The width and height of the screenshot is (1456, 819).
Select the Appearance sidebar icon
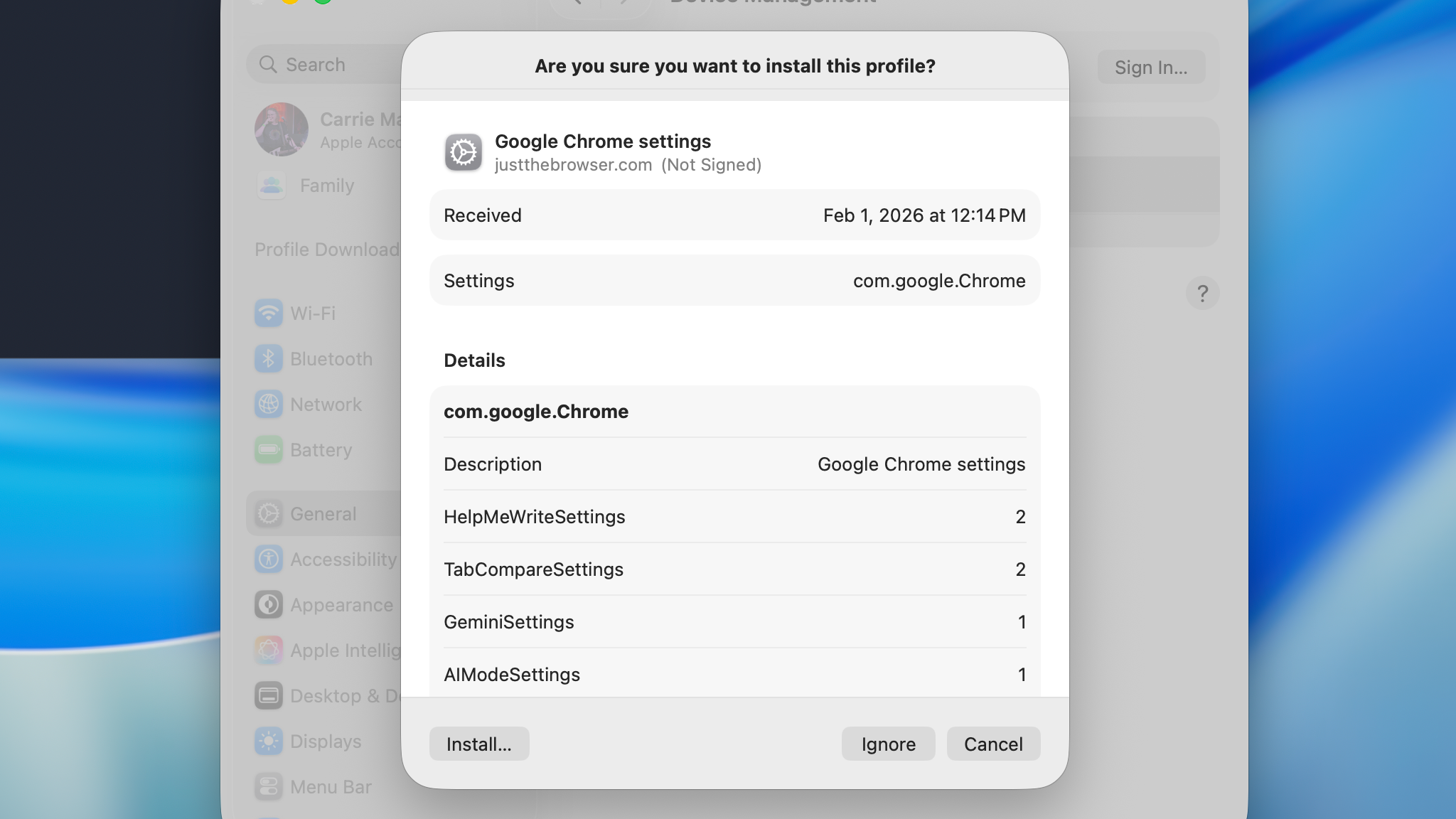point(268,604)
